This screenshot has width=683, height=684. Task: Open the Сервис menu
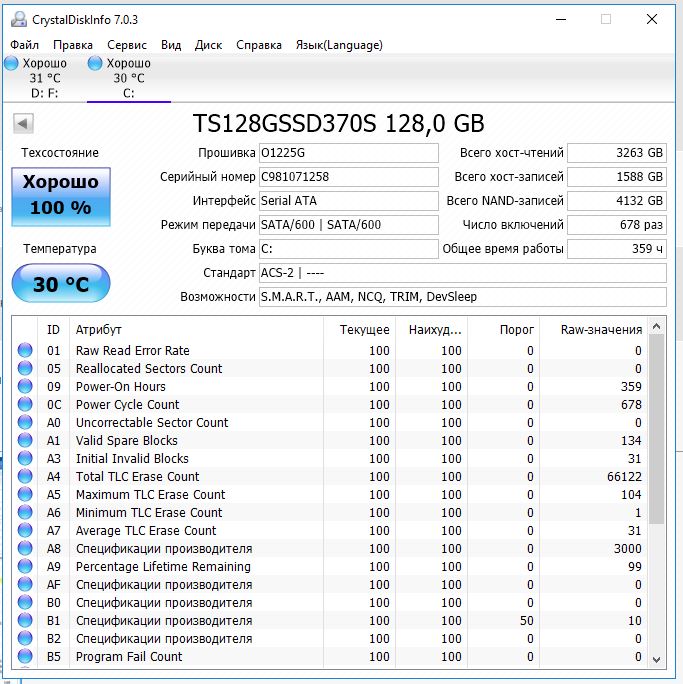pyautogui.click(x=127, y=45)
